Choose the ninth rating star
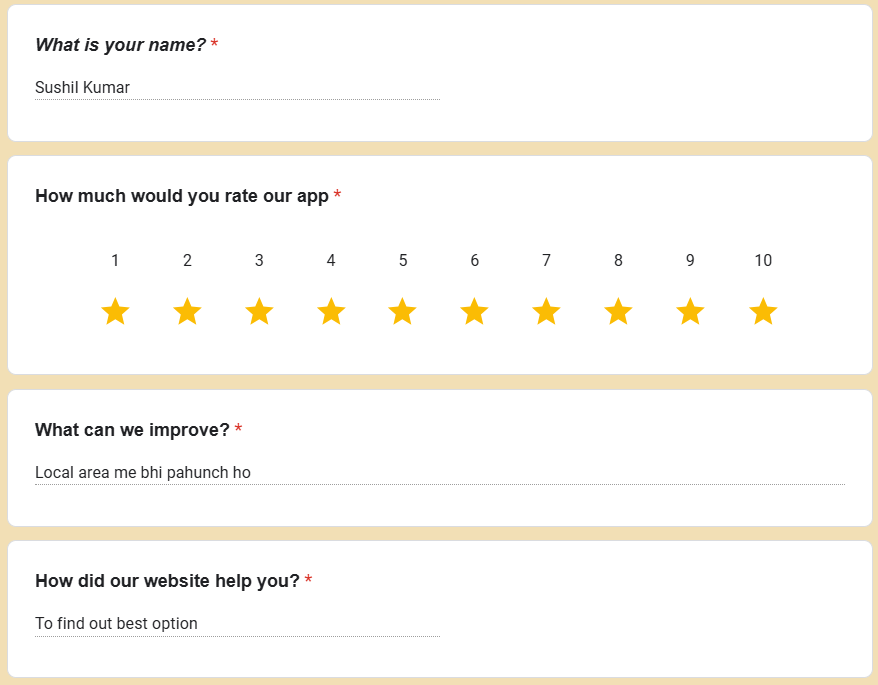The height and width of the screenshot is (685, 878). (690, 312)
